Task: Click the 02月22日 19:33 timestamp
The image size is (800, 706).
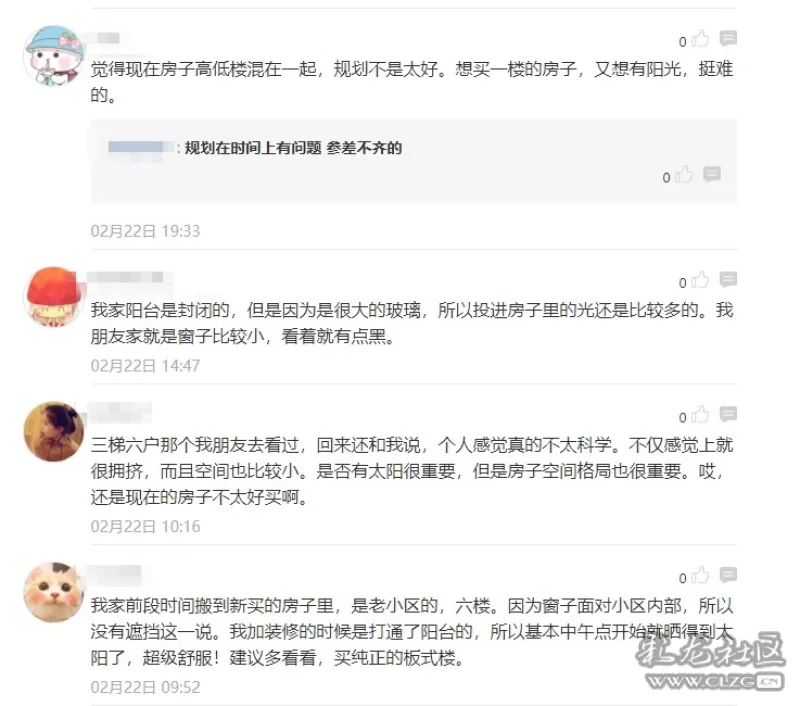Action: pos(145,231)
